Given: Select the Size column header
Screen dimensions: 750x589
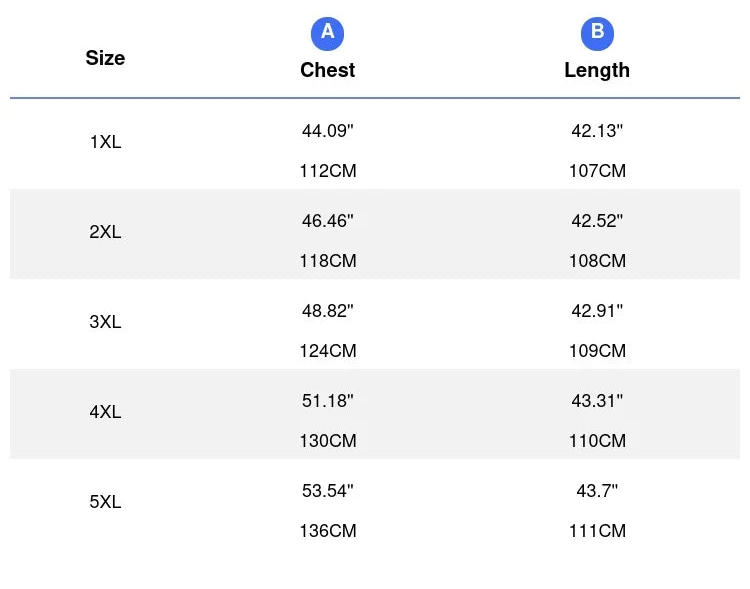Looking at the screenshot, I should pos(105,58).
